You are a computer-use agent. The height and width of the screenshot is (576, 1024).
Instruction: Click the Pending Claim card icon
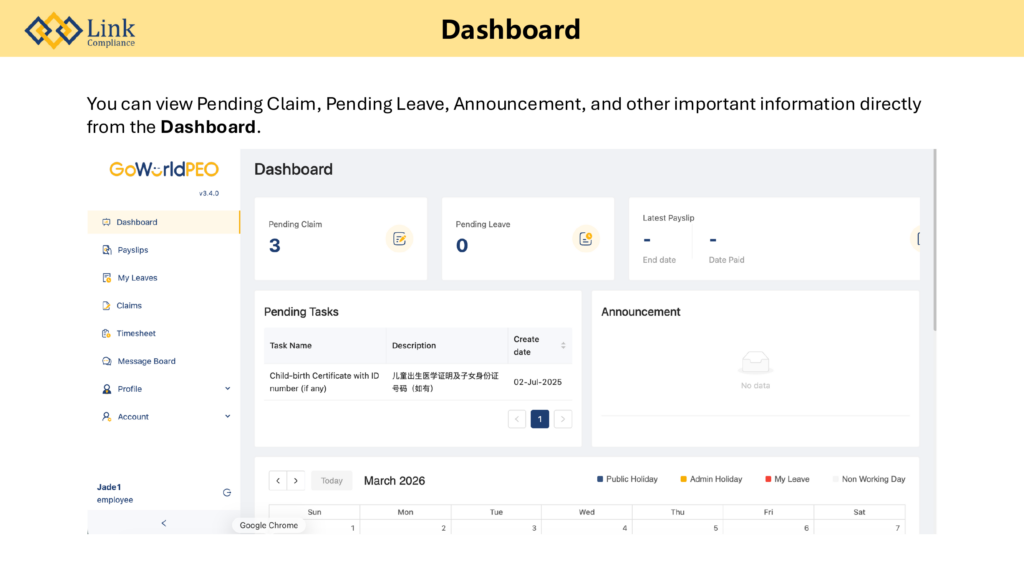[399, 238]
